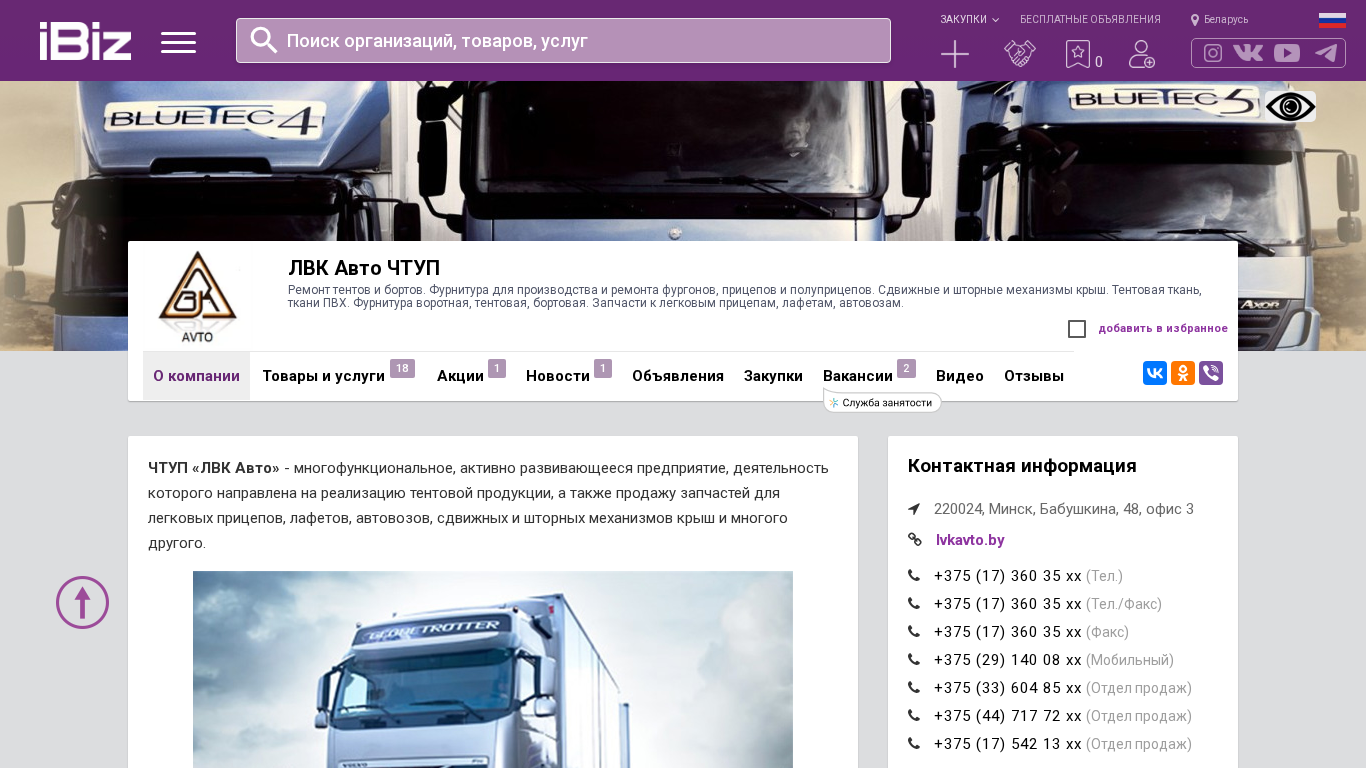Image resolution: width=1366 pixels, height=768 pixels.
Task: Click the search magnifier icon
Action: click(x=264, y=40)
